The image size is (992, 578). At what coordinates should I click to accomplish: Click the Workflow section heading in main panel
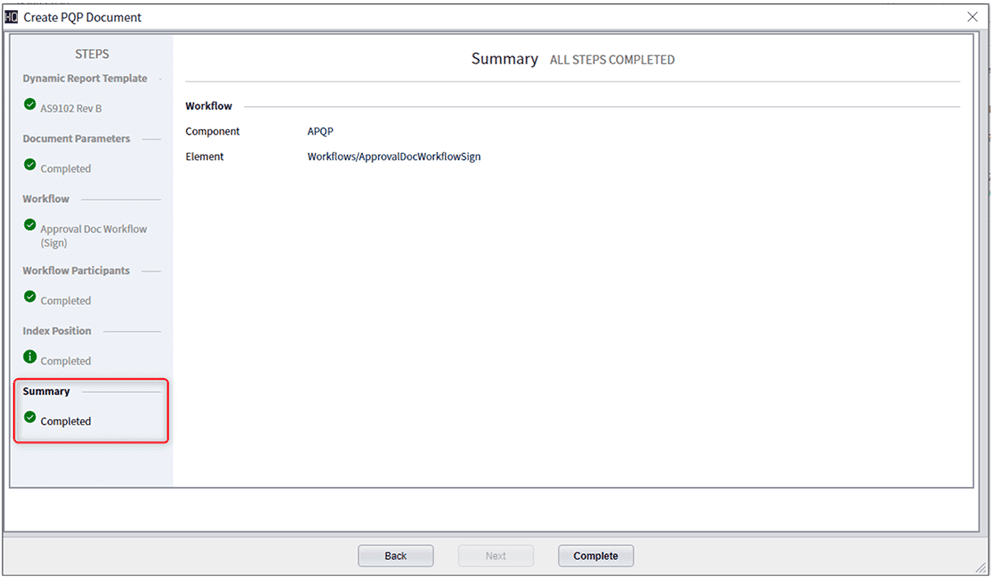(x=209, y=106)
